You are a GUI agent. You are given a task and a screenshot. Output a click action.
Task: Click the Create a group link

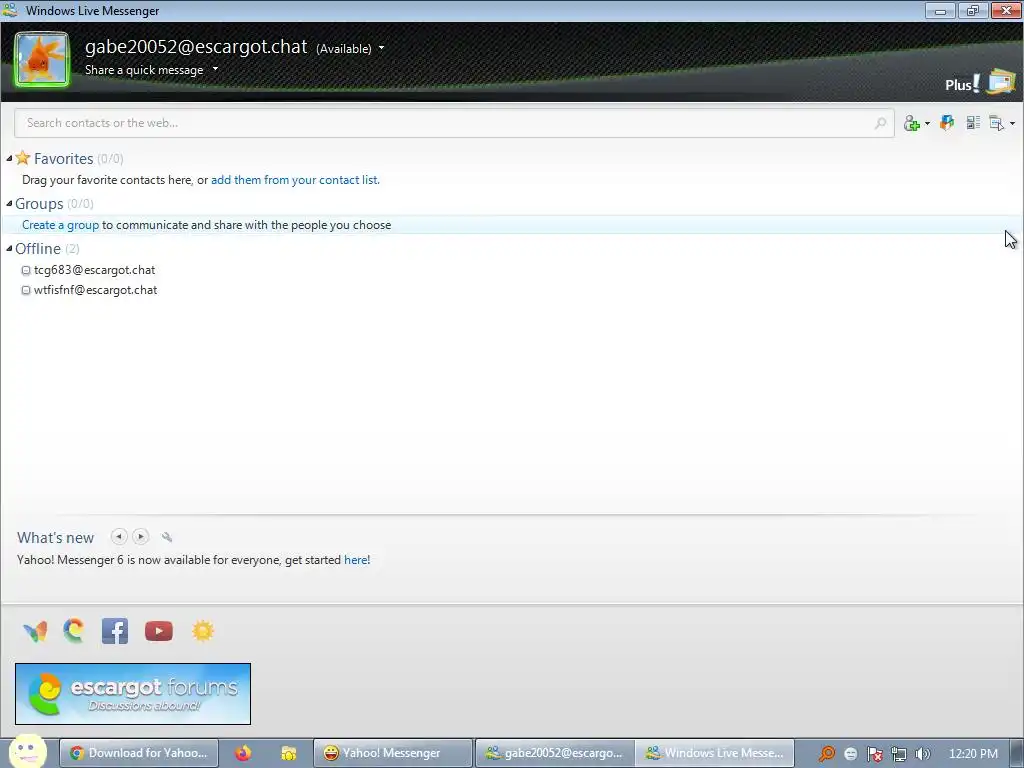61,225
